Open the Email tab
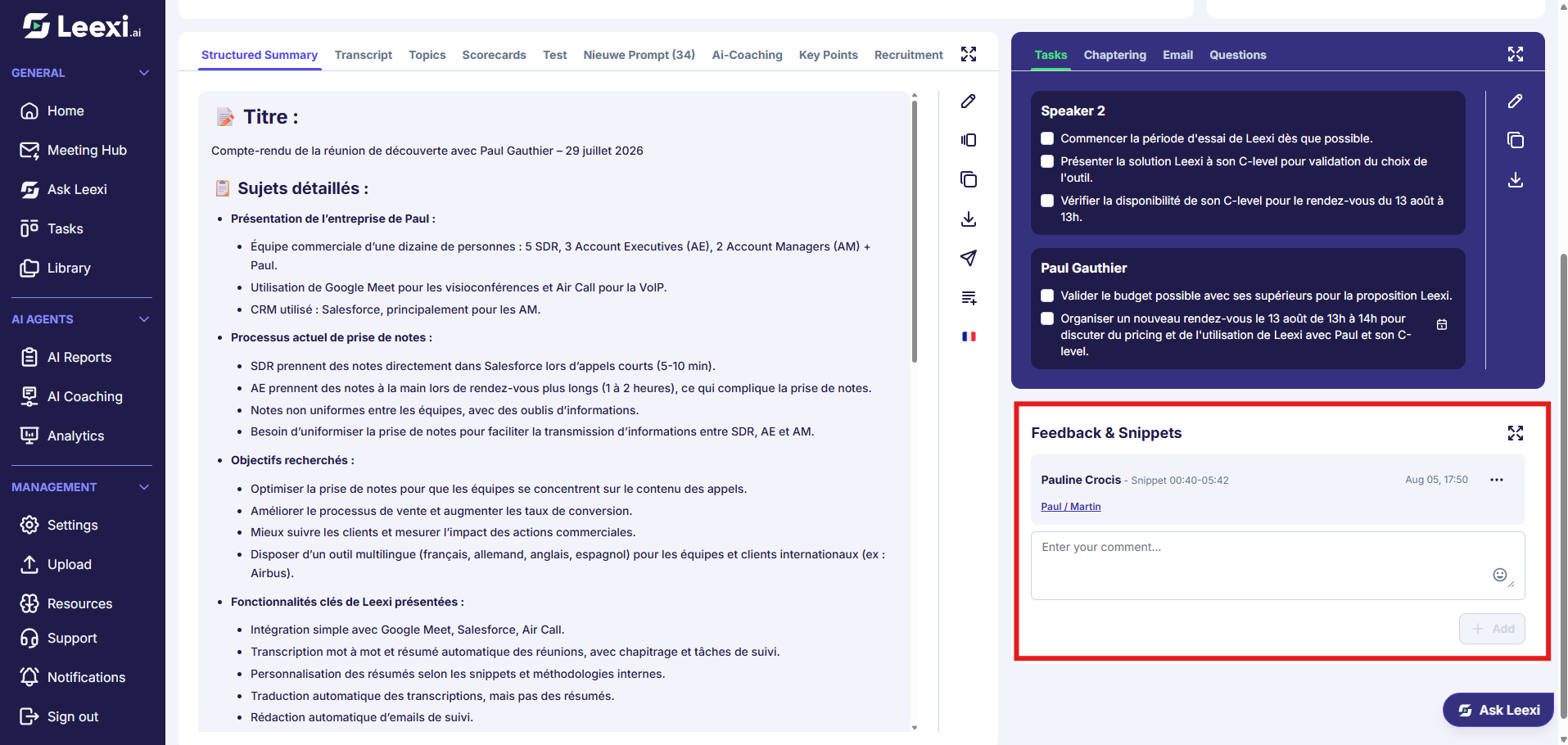1568x745 pixels. click(x=1177, y=55)
